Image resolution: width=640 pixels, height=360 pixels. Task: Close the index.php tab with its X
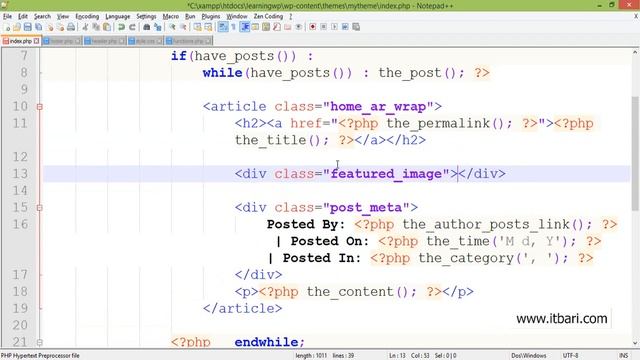click(x=36, y=41)
